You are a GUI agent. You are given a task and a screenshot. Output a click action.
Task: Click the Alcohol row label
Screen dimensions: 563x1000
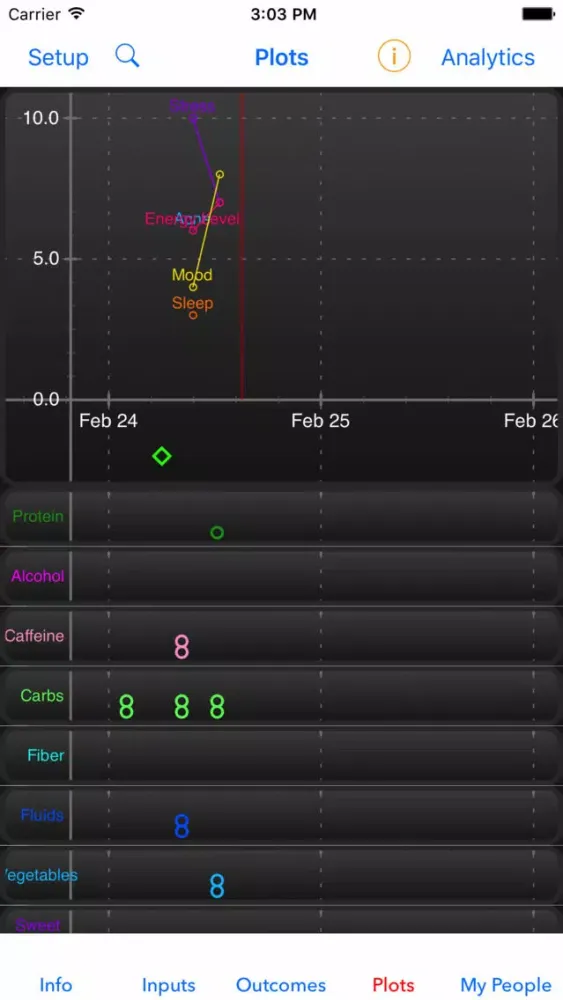(x=38, y=576)
